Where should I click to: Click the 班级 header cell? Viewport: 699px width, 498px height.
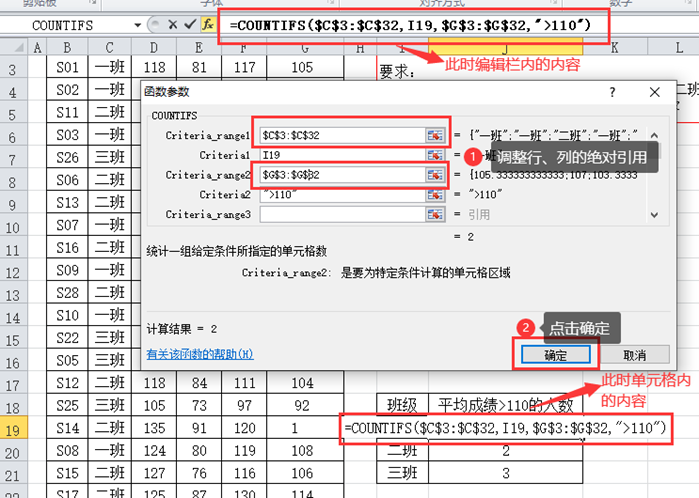[x=402, y=405]
